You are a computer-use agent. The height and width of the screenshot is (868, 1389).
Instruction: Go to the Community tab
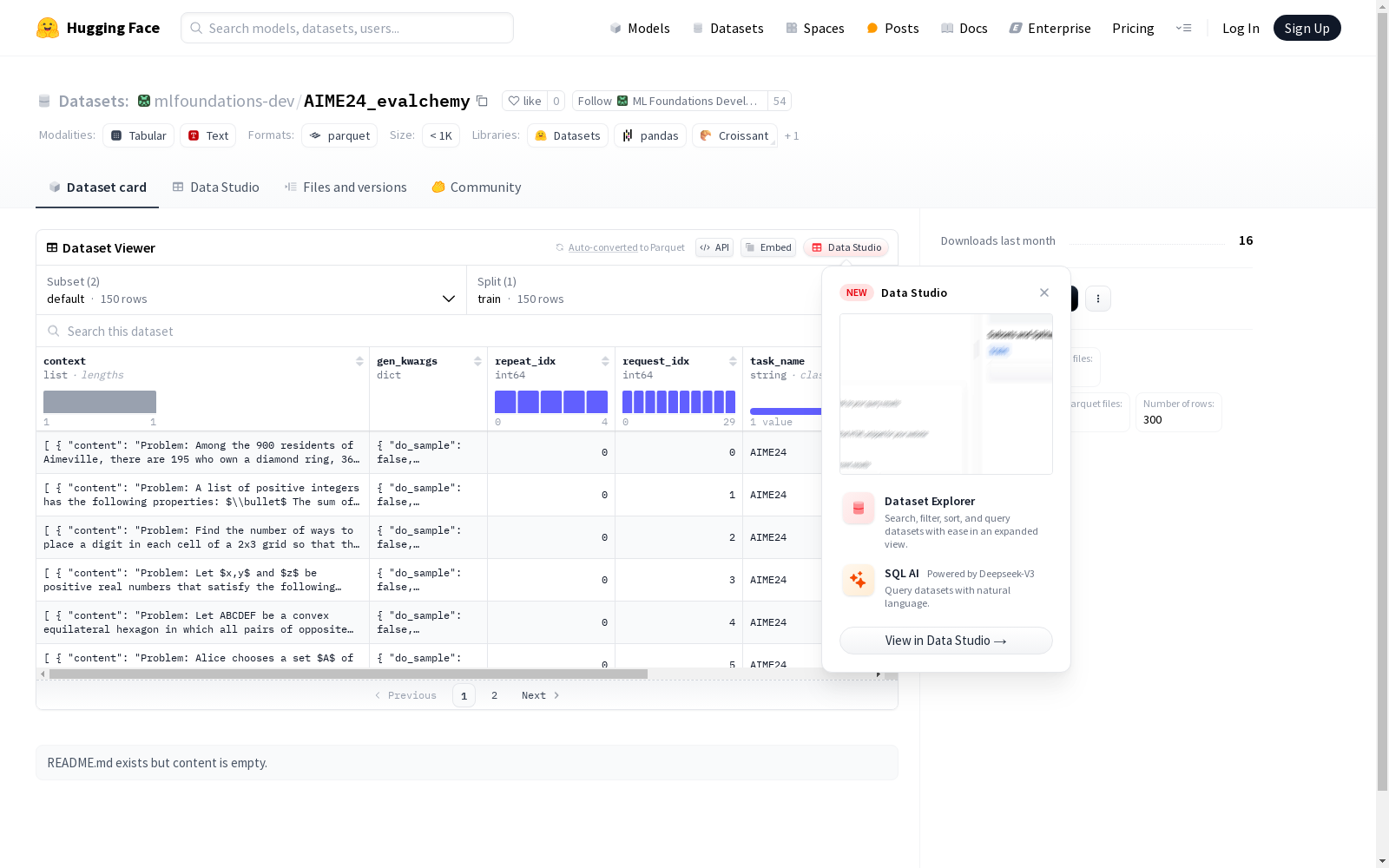pyautogui.click(x=477, y=187)
